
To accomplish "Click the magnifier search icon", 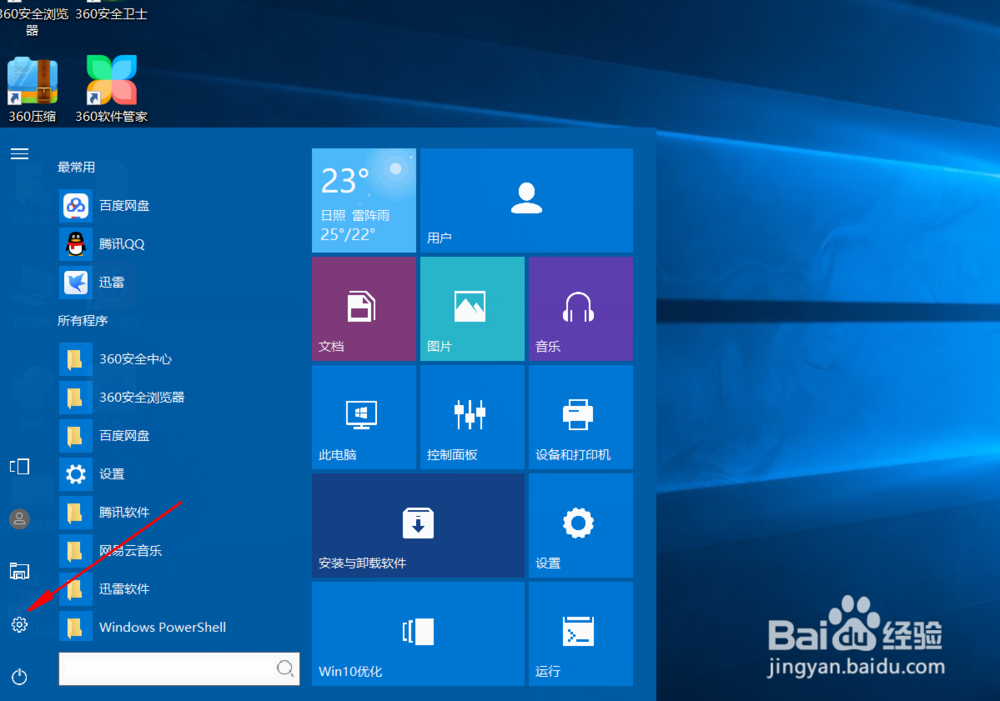I will [285, 668].
